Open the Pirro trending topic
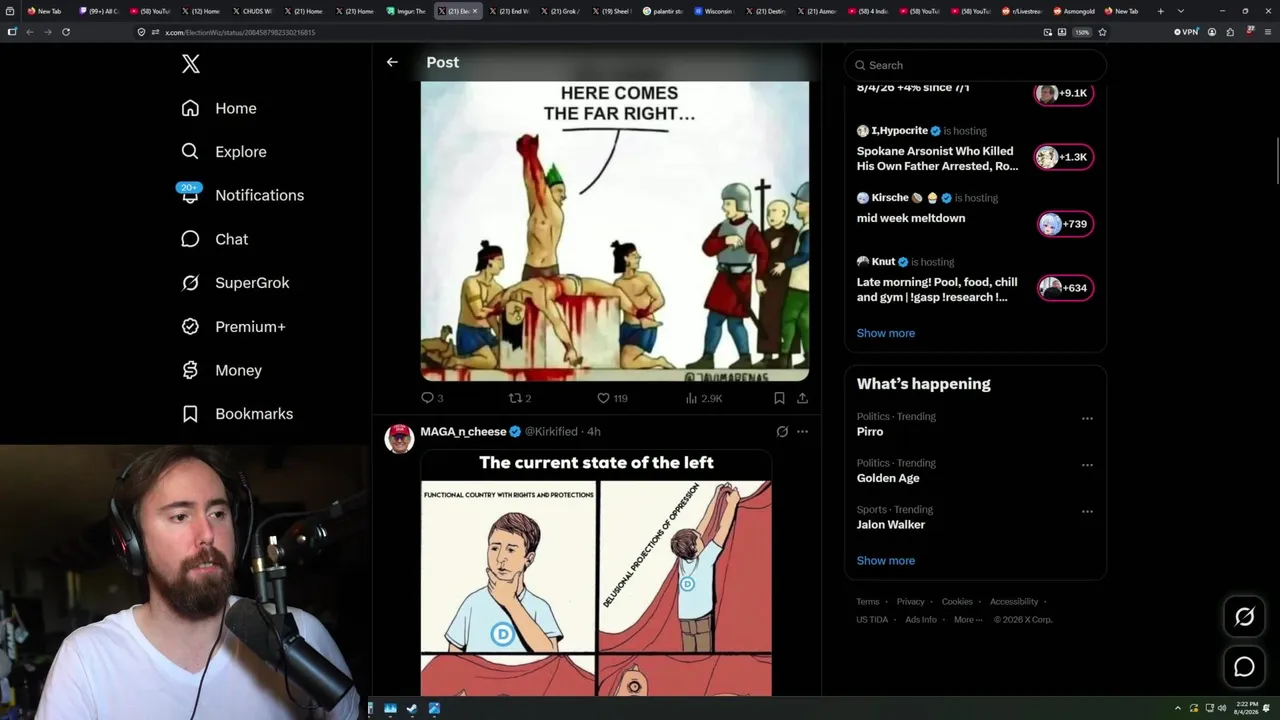Viewport: 1280px width, 720px height. (x=870, y=432)
